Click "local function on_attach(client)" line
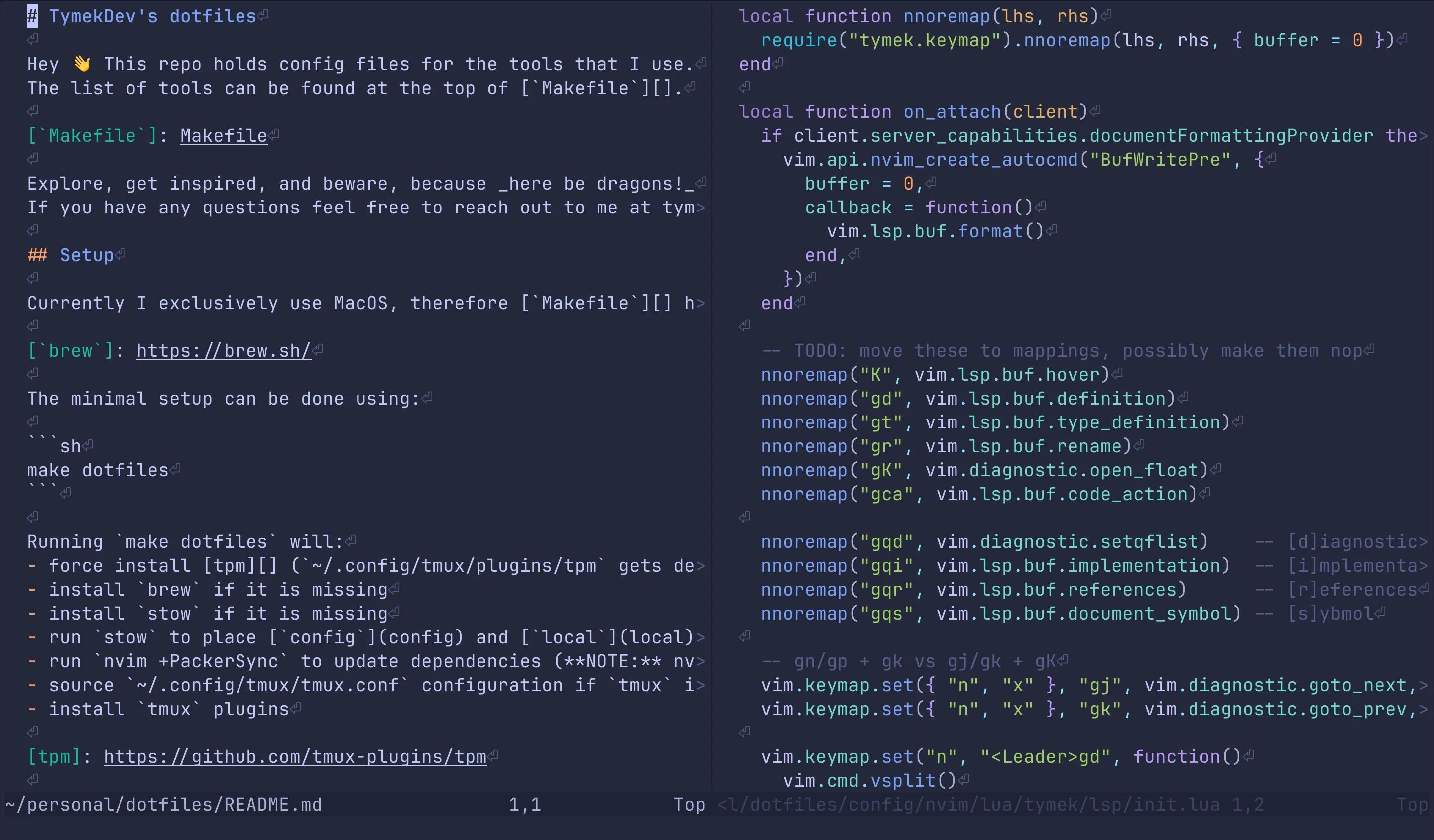This screenshot has height=840, width=1434. [x=913, y=112]
